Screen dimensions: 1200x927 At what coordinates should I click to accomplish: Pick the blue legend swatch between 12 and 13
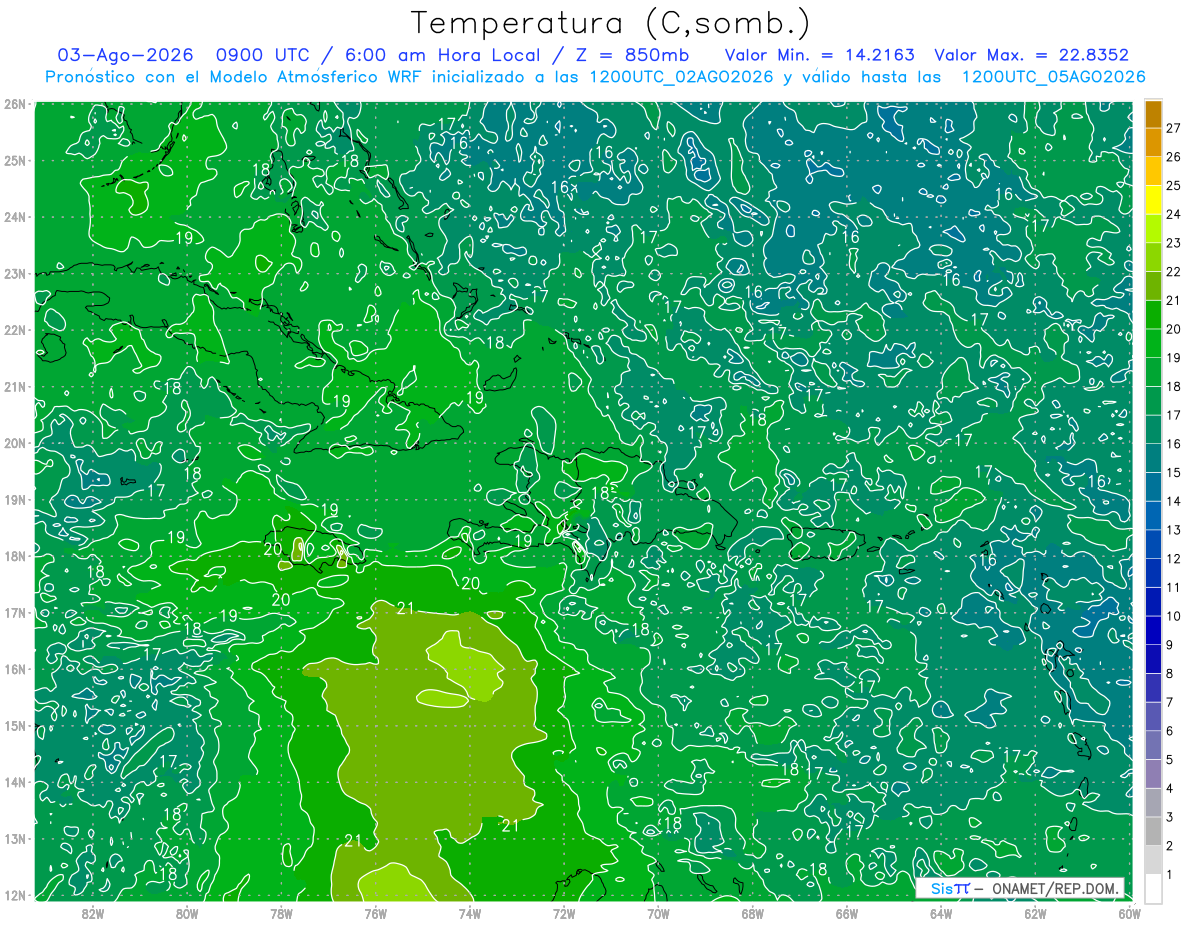click(1153, 544)
